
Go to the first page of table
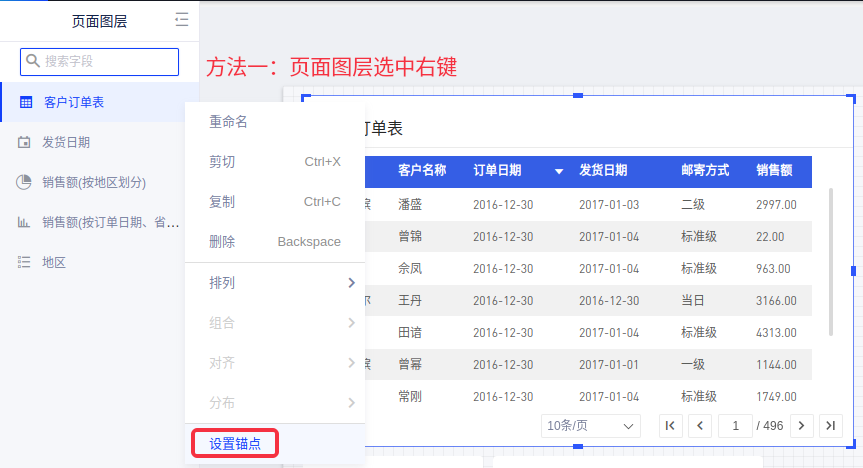[x=671, y=426]
